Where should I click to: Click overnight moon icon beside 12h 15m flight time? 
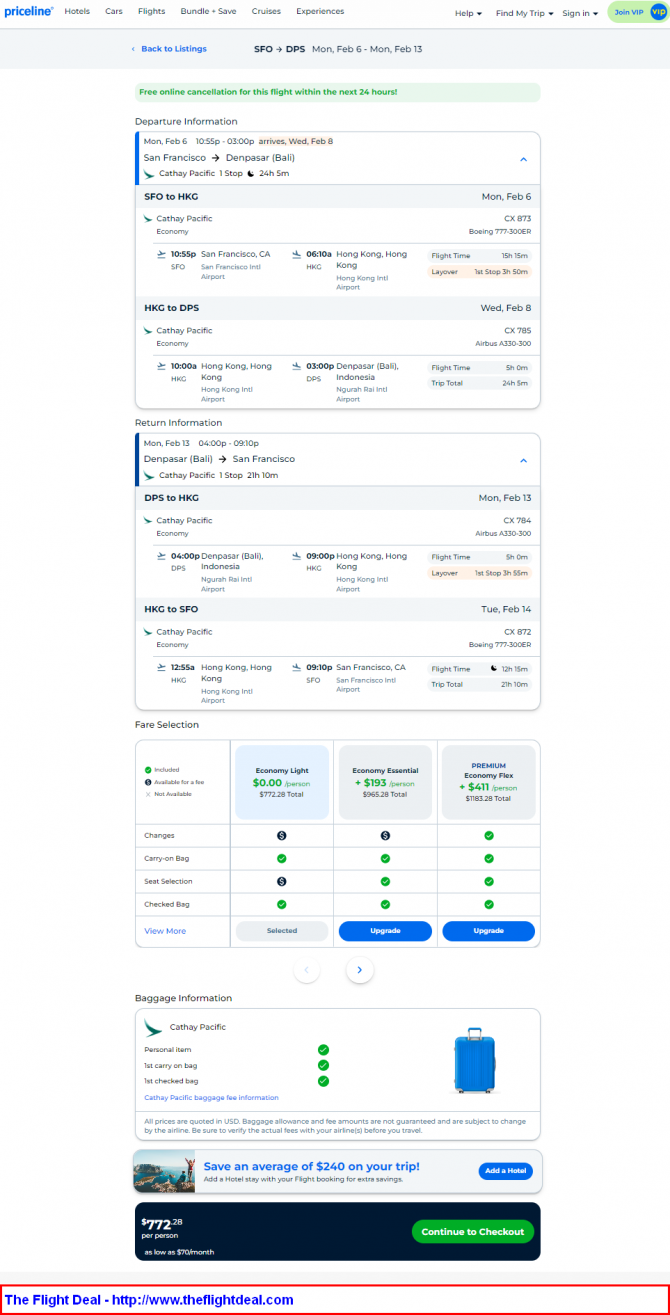[494, 668]
